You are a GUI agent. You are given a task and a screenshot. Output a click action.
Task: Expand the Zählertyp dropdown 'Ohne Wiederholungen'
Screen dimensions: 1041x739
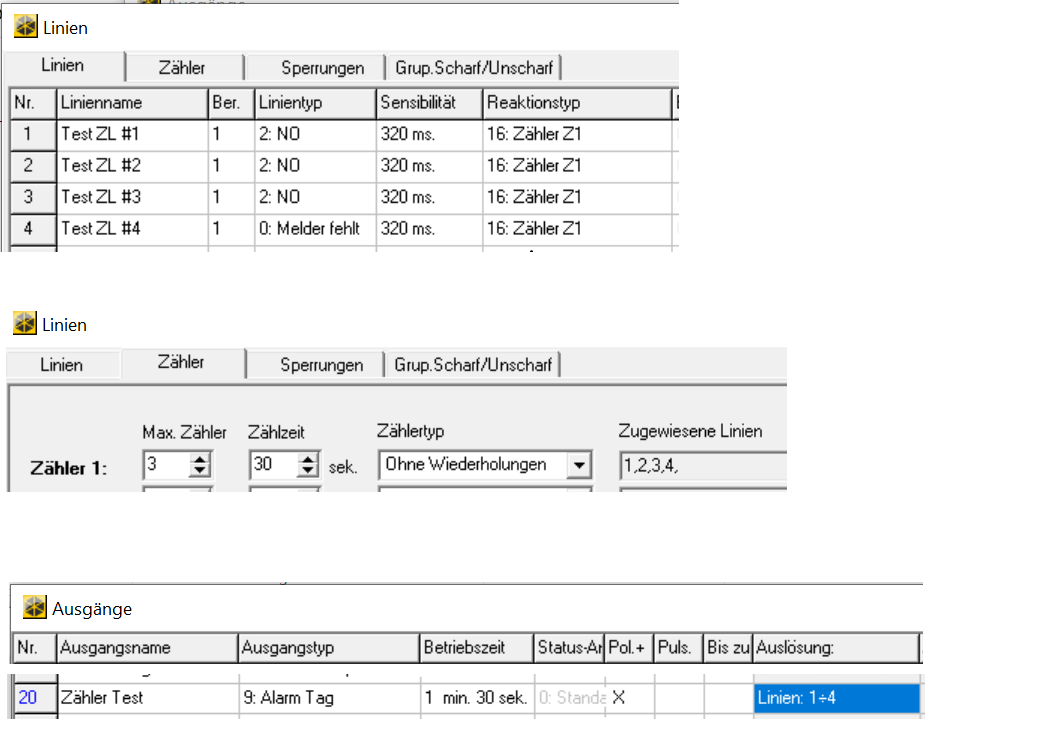coord(577,465)
